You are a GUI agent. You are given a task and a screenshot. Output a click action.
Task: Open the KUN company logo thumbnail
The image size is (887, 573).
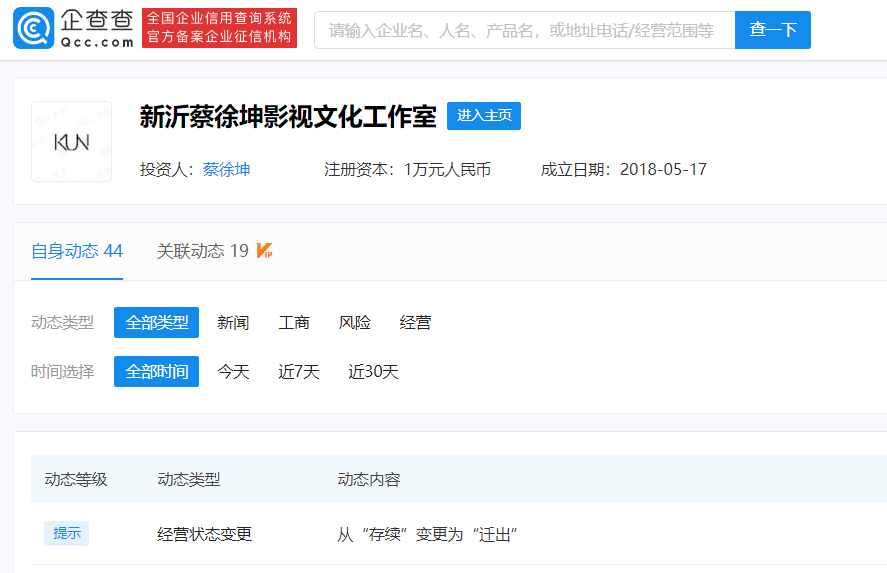tap(71, 141)
